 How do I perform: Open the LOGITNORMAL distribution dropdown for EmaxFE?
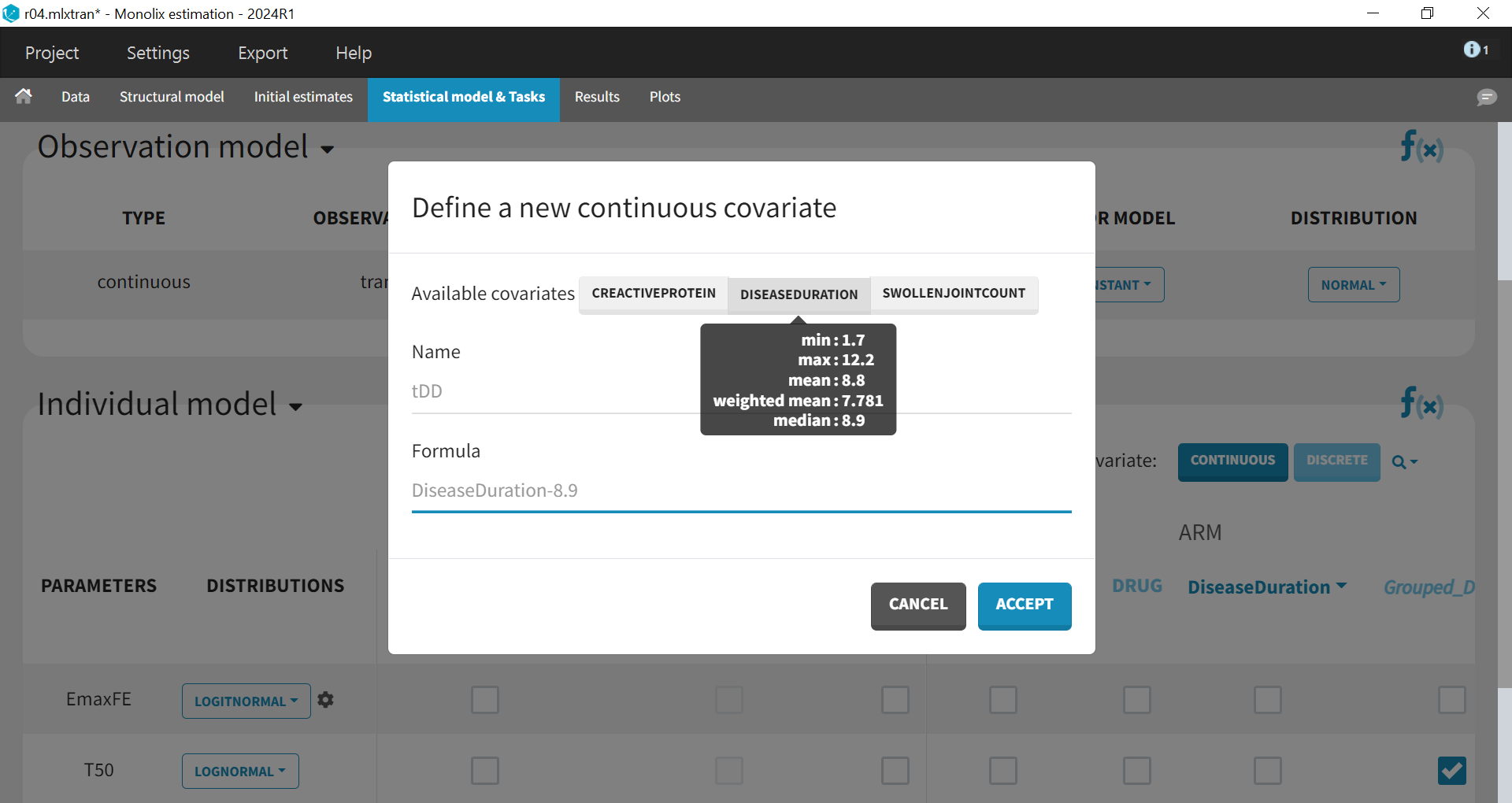point(246,701)
